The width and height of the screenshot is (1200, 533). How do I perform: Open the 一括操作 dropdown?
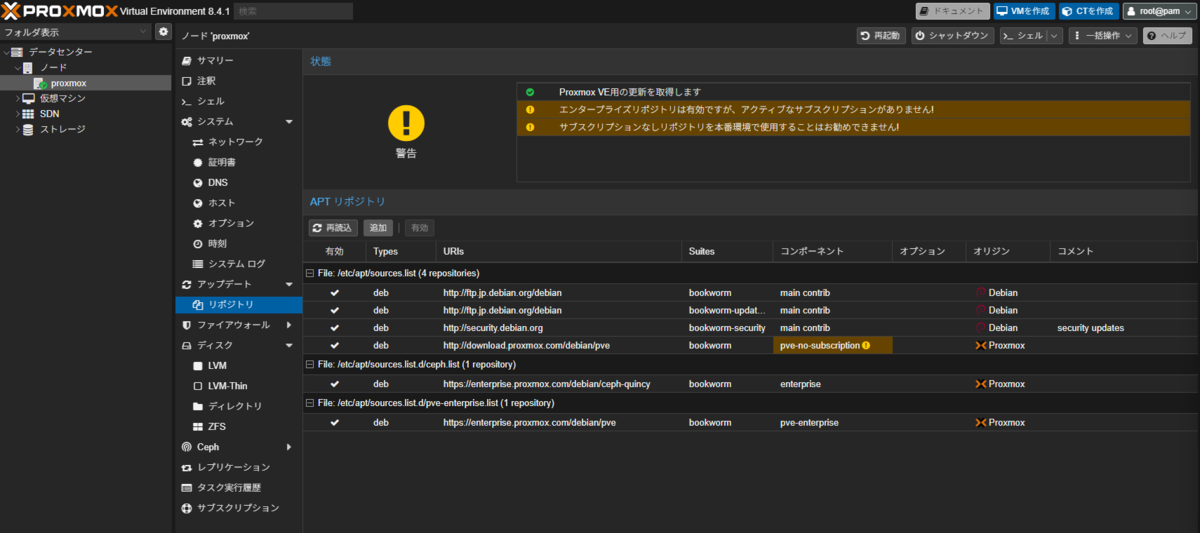click(x=1103, y=35)
